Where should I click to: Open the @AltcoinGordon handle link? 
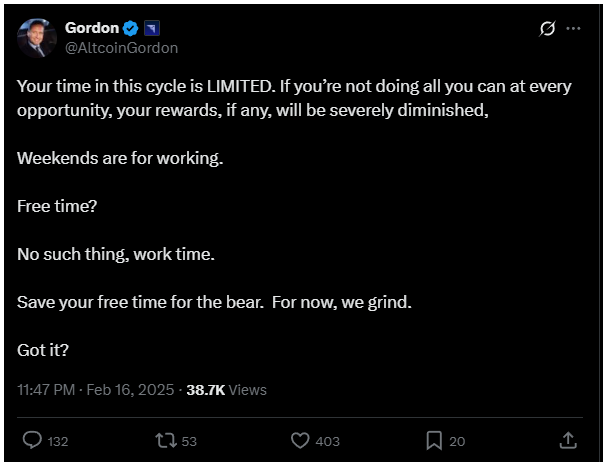pyautogui.click(x=121, y=47)
